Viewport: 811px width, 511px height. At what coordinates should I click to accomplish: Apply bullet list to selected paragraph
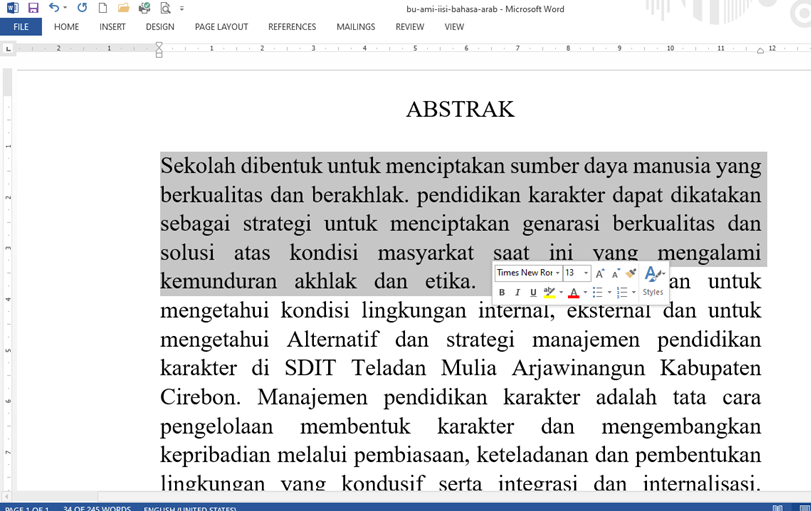[597, 293]
